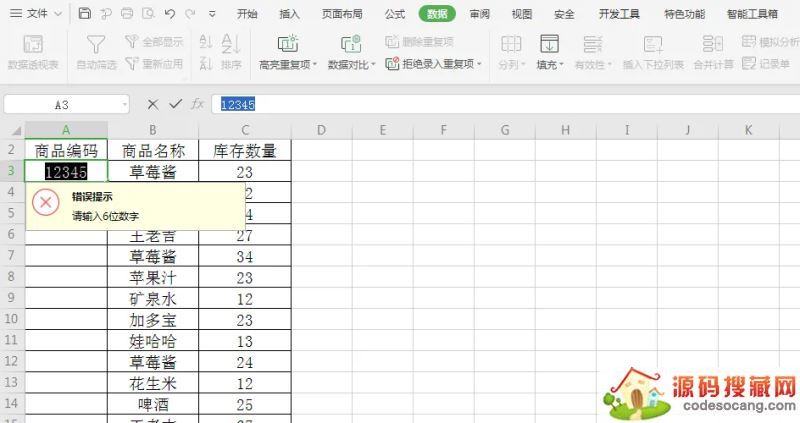Viewport: 800px width, 423px height.
Task: Select column C header
Action: [x=245, y=130]
